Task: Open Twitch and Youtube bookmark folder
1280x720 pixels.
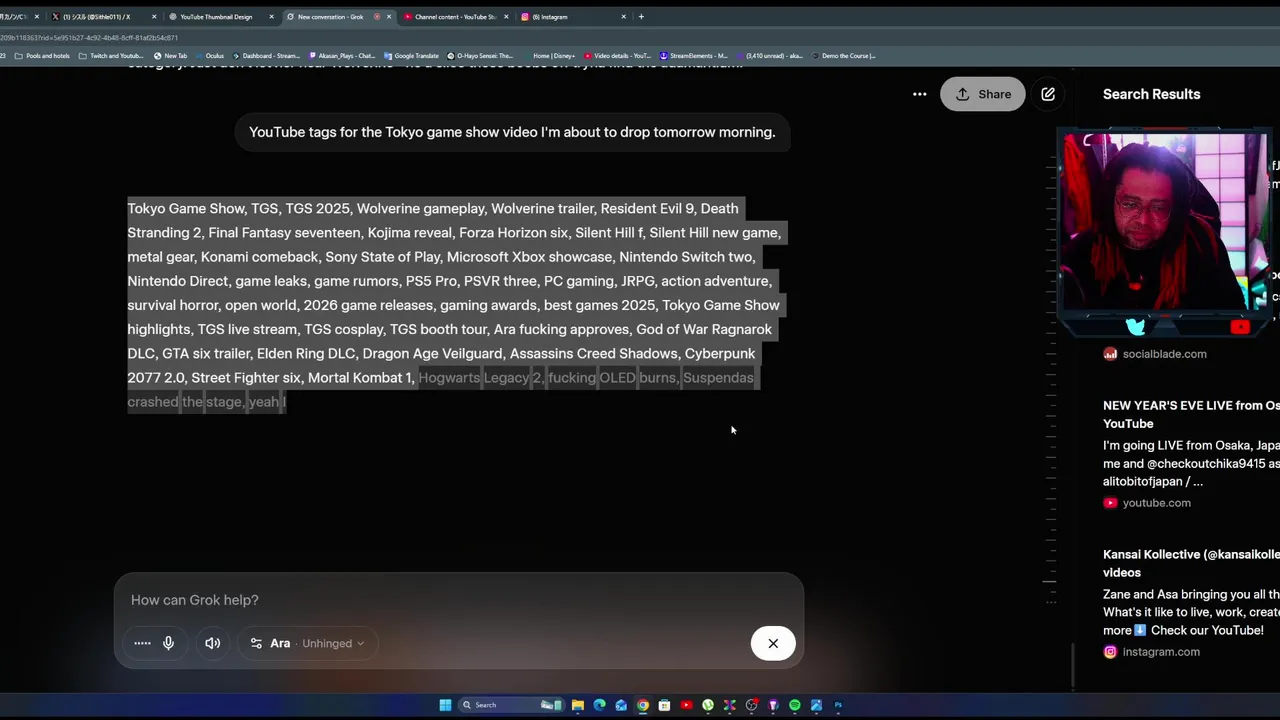Action: click(111, 56)
